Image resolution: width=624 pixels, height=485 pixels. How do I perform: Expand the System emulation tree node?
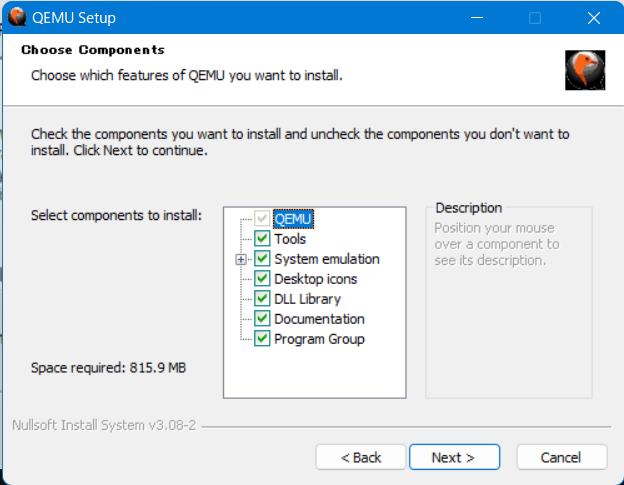[241, 259]
